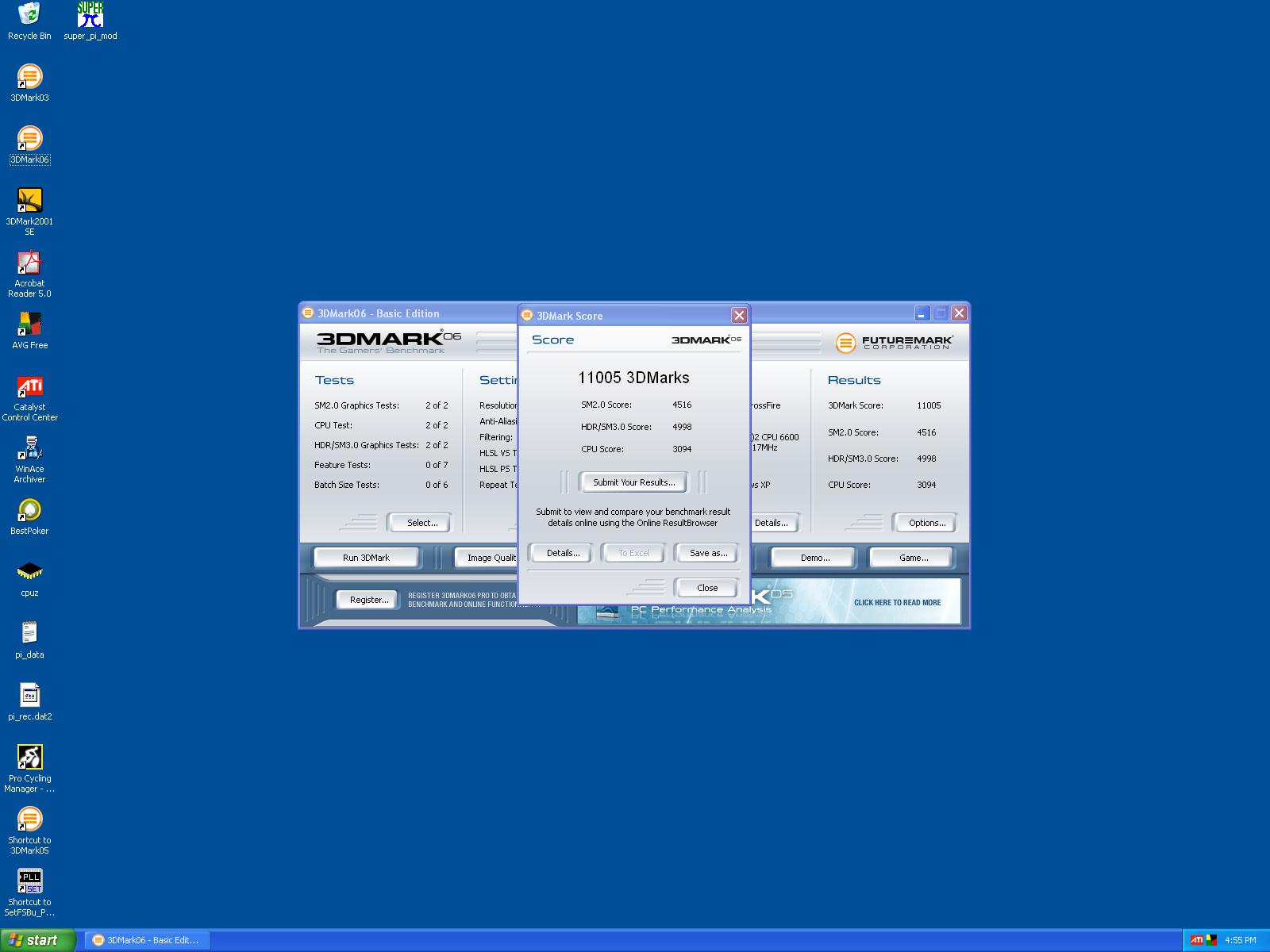
Task: Select the Shortcut to 3DMark05 icon
Action: tap(29, 830)
